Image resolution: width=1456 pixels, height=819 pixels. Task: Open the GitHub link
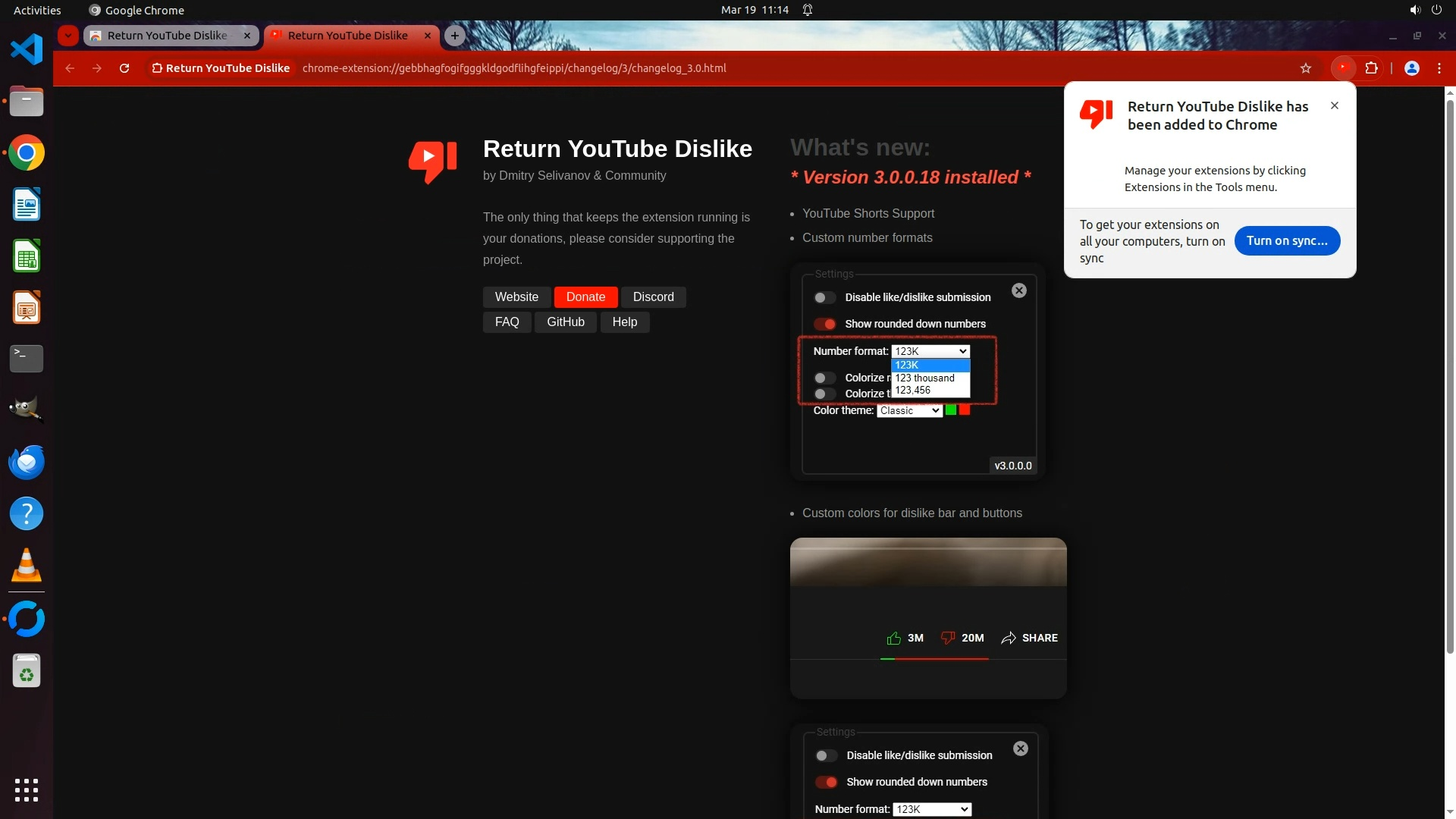[x=565, y=322]
